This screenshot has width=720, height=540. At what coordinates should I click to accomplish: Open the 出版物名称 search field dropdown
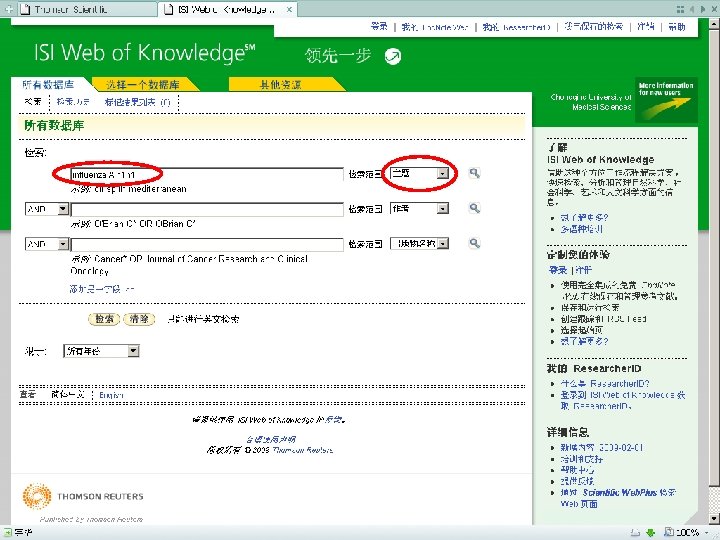coord(443,243)
